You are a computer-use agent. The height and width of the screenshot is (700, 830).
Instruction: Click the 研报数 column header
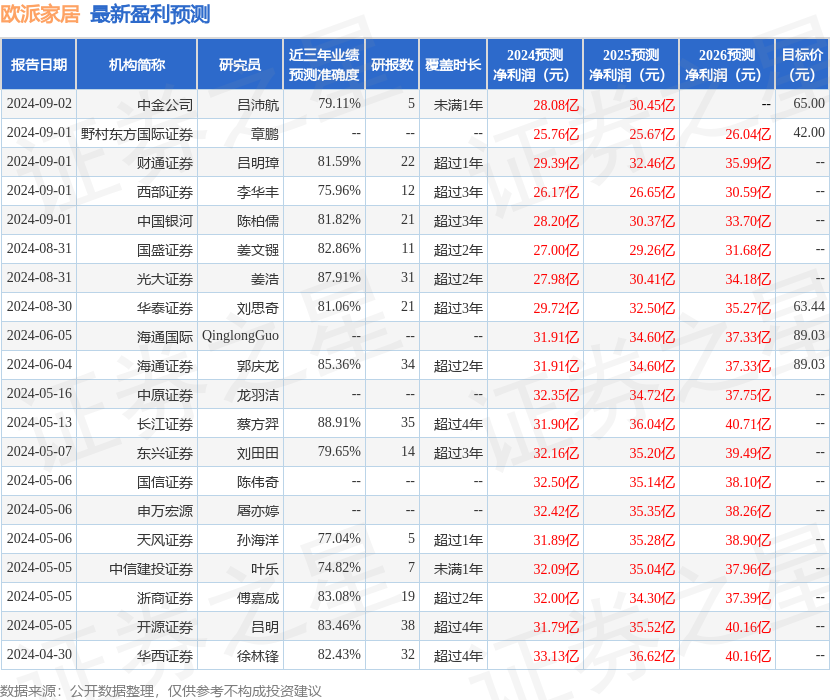[392, 65]
